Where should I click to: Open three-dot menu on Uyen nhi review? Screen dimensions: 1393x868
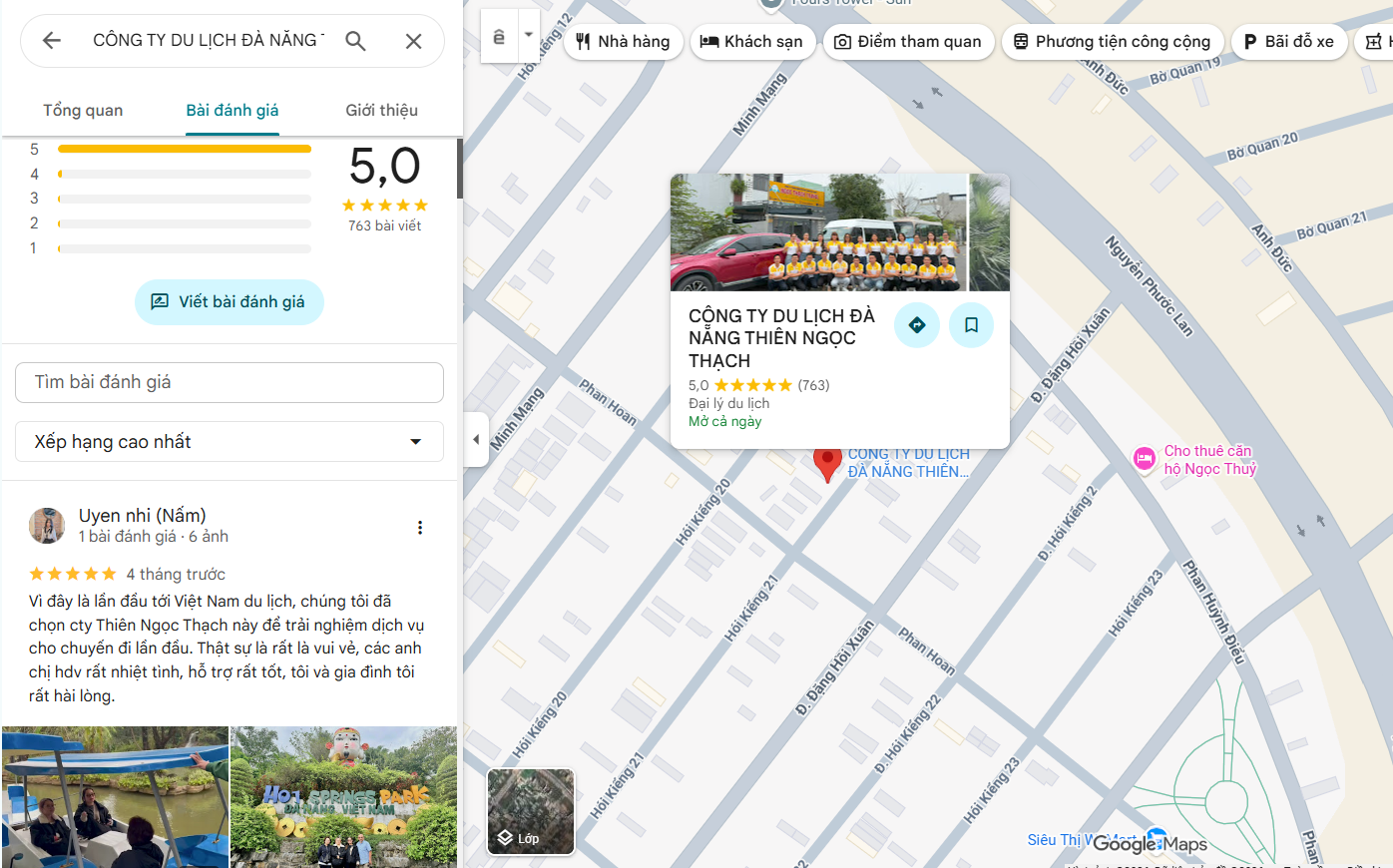click(x=420, y=528)
